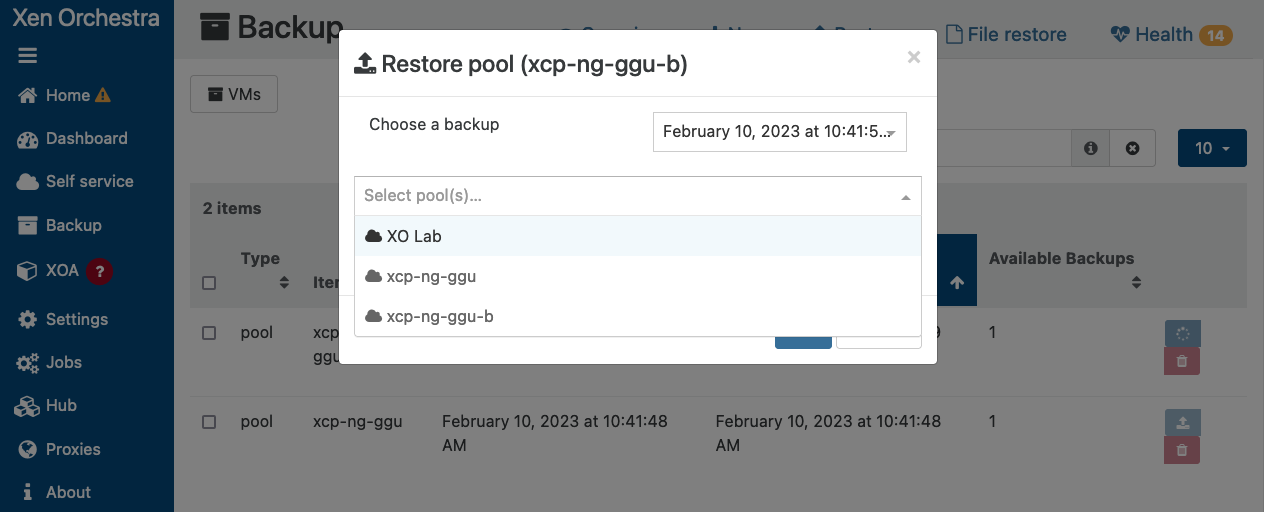This screenshot has height=512, width=1264.
Task: Delete backups of the xcp-ng-ggu row
Action: (x=1182, y=450)
